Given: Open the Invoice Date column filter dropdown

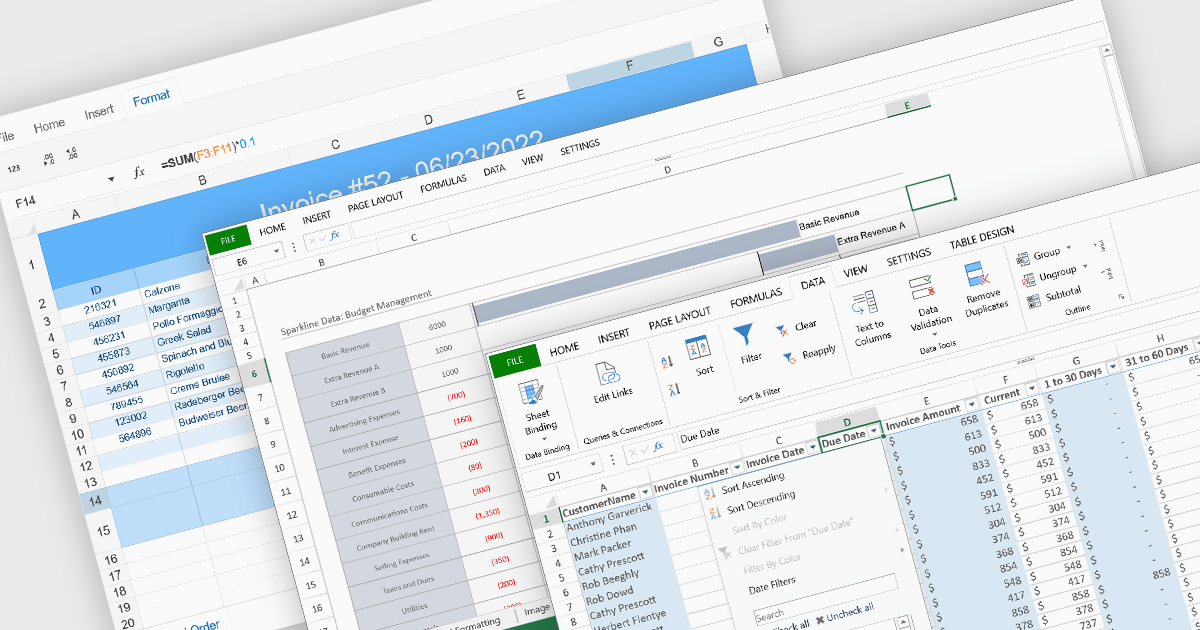Looking at the screenshot, I should (812, 446).
